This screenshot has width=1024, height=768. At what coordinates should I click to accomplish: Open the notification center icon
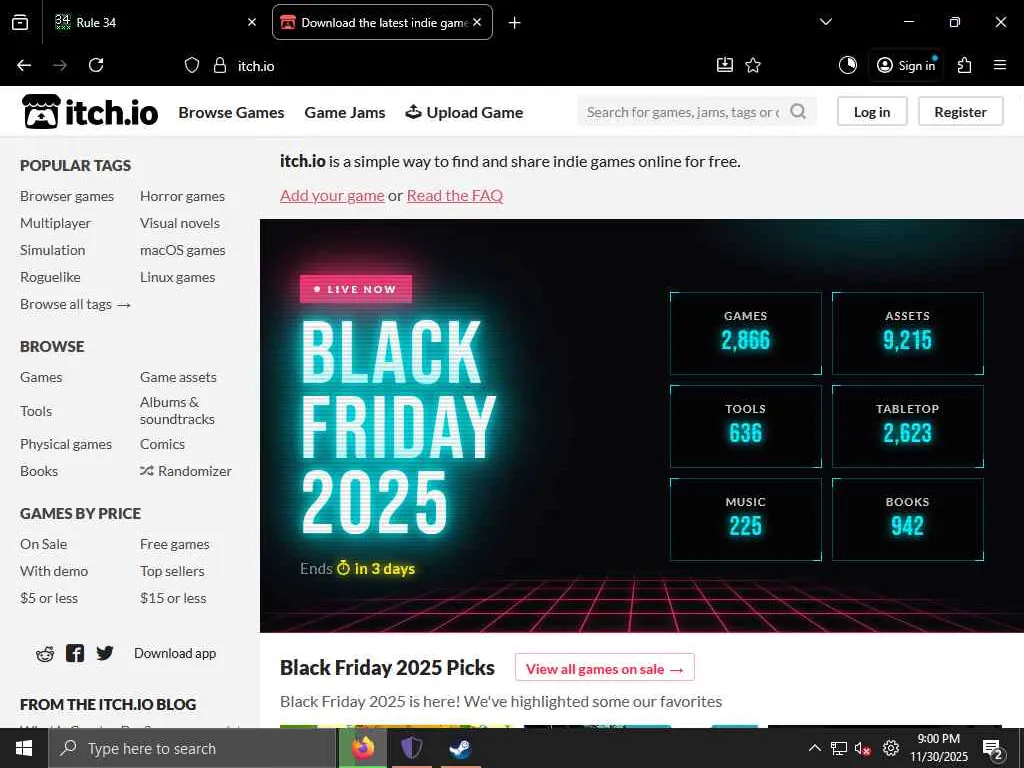(993, 749)
